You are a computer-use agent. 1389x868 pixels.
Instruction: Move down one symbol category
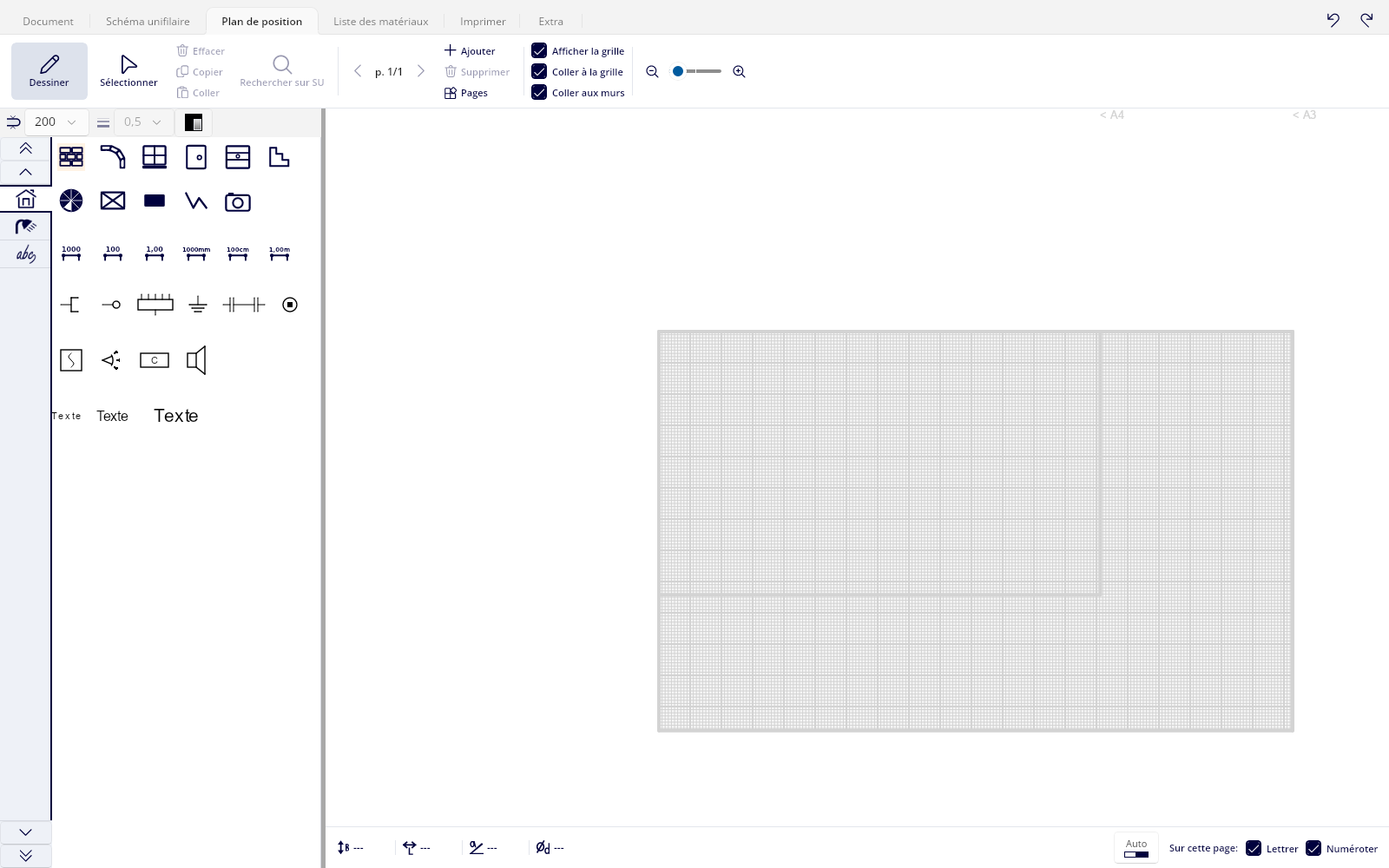pos(25,832)
